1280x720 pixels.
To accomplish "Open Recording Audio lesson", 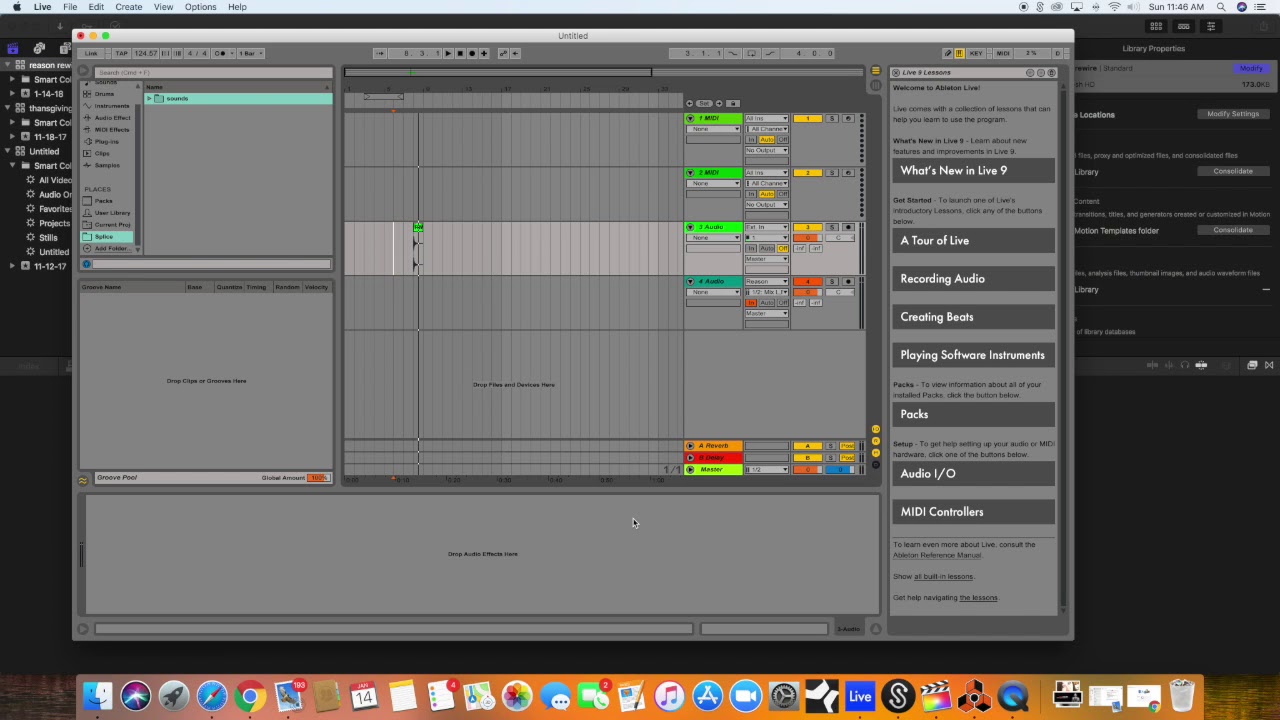I will 973,279.
